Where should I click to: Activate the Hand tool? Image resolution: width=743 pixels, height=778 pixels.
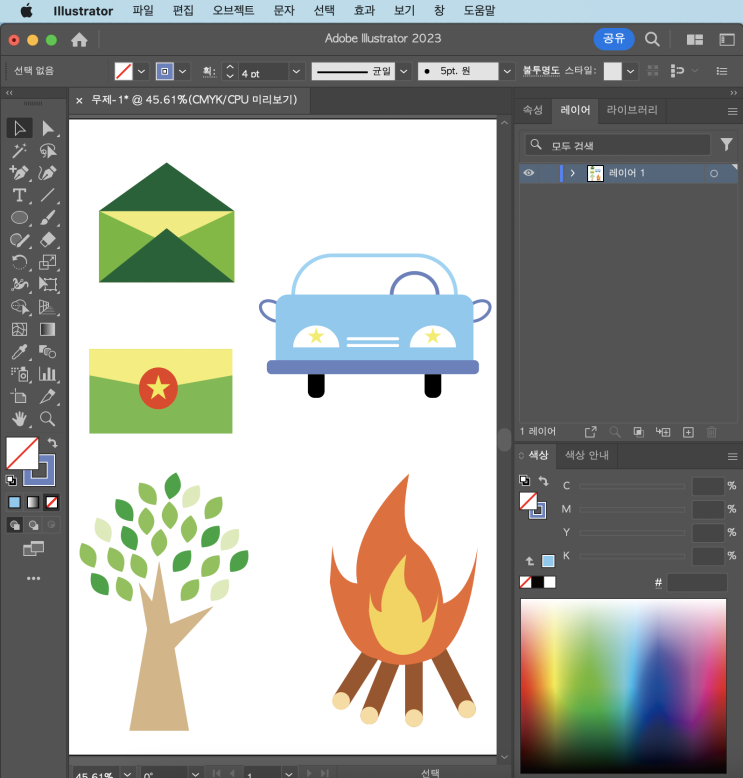click(x=19, y=419)
